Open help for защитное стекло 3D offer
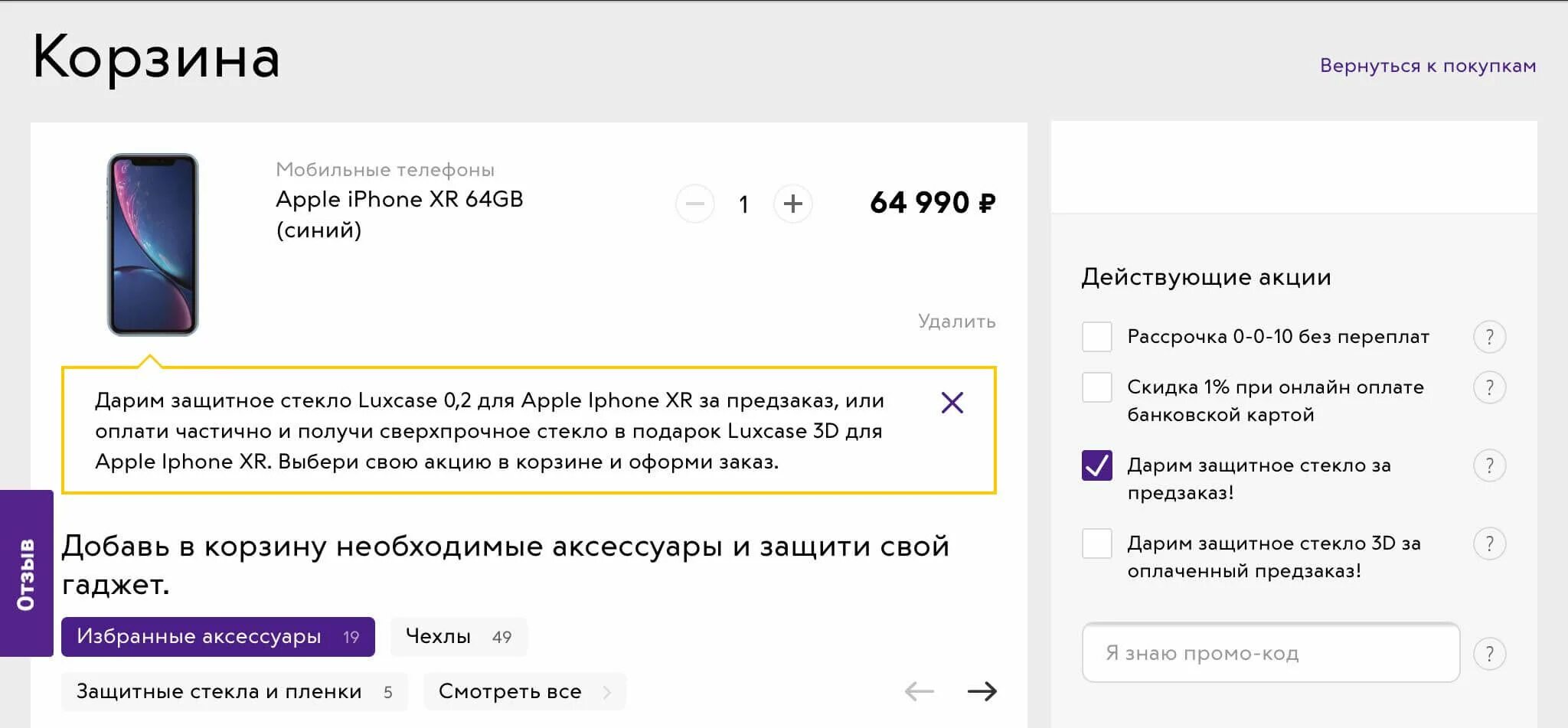1568x728 pixels. coord(1490,544)
